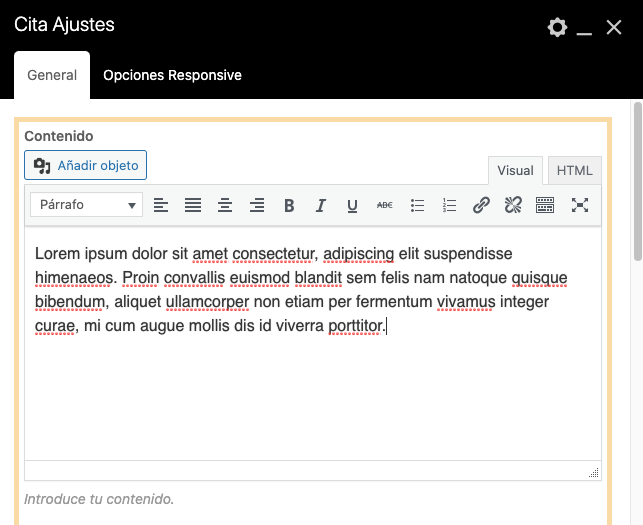The height and width of the screenshot is (525, 643).
Task: Center align the paragraph
Action: (225, 205)
